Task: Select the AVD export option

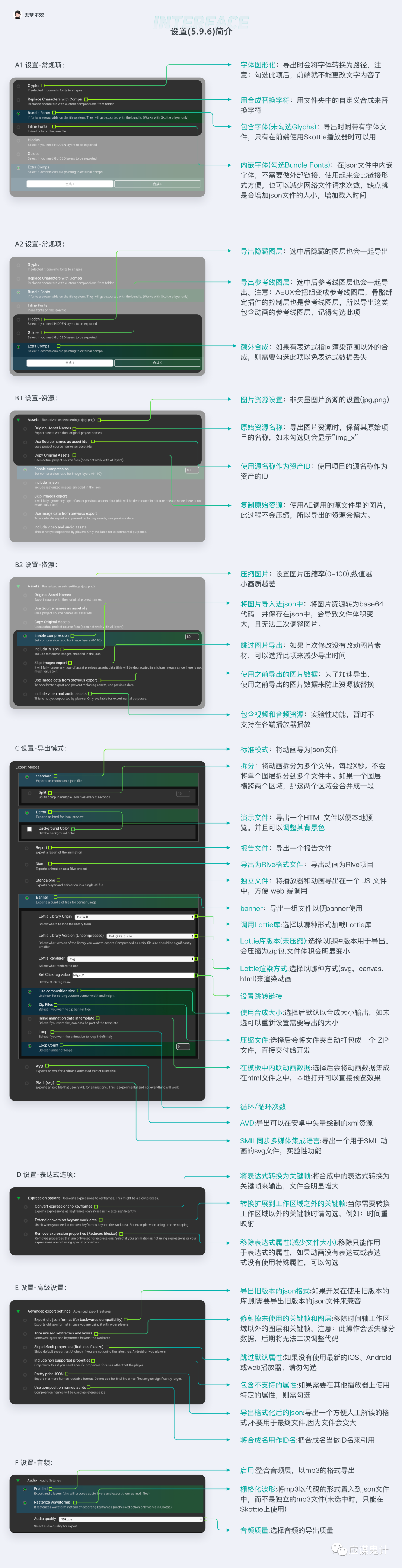Action: click(x=27, y=1067)
